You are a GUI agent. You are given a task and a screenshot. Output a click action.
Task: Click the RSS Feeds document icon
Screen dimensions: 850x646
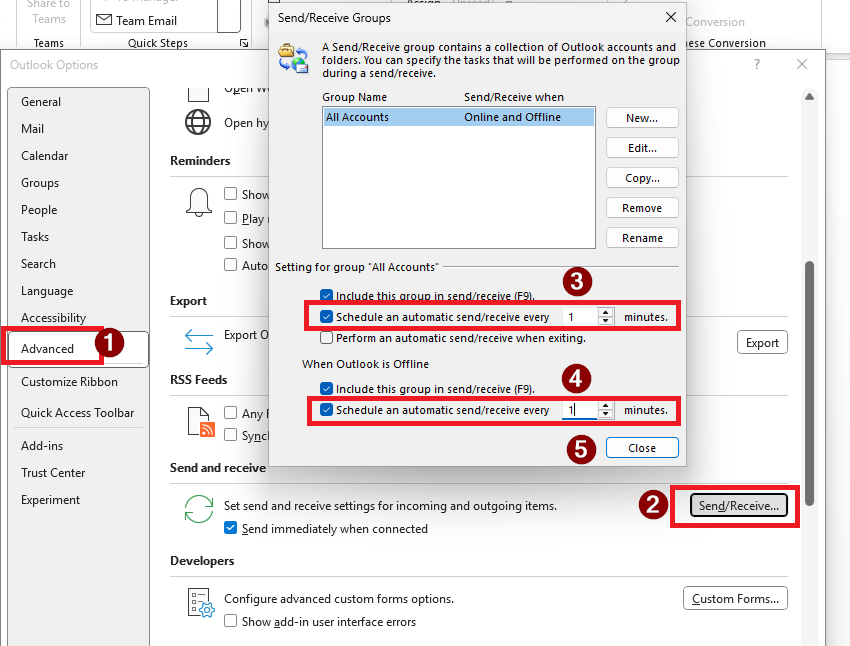tap(201, 422)
